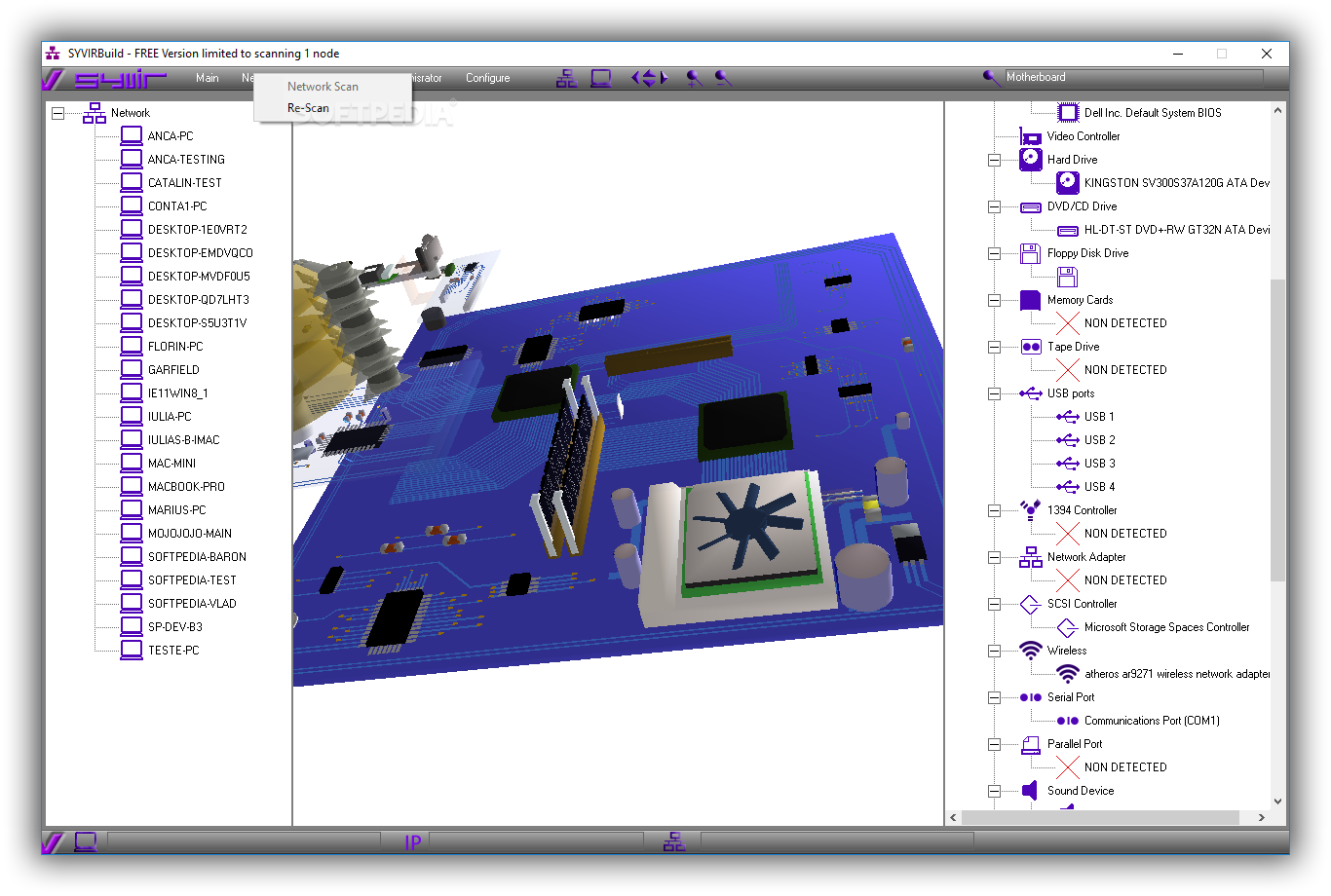Select the SOFTPEDIA-TEST computer node

tap(192, 580)
